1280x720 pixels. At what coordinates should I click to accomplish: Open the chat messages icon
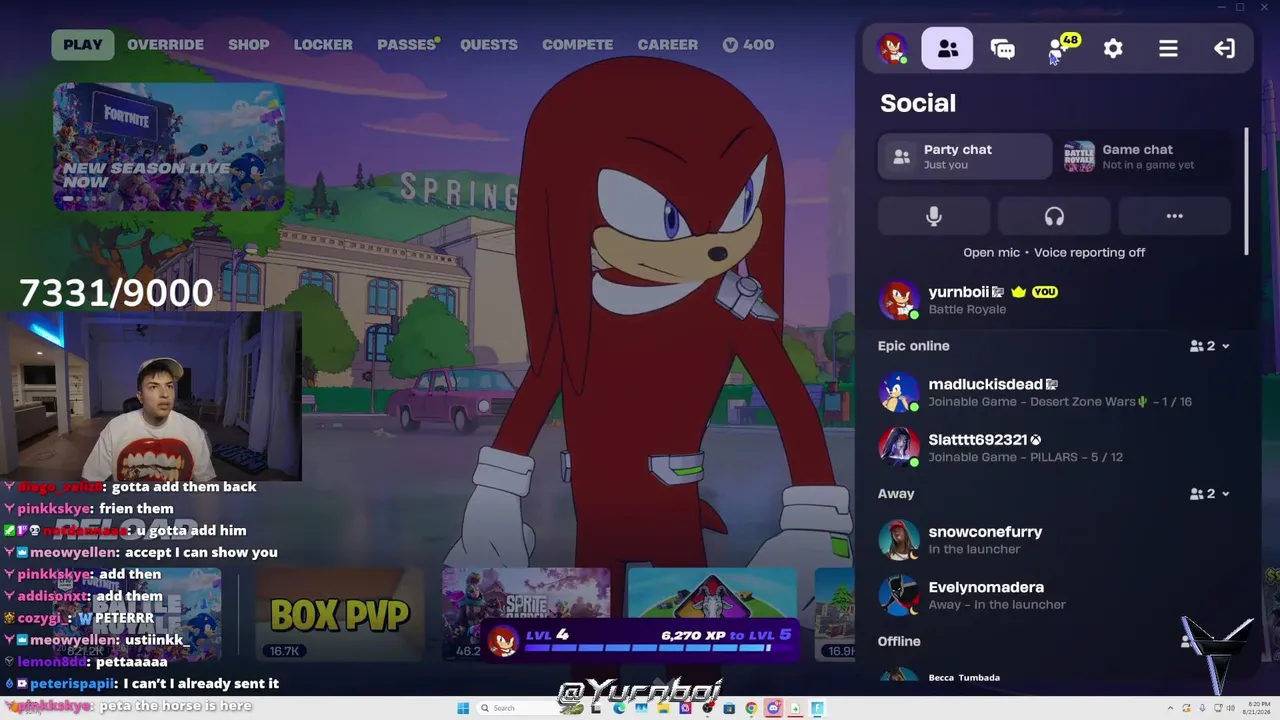coord(1002,48)
